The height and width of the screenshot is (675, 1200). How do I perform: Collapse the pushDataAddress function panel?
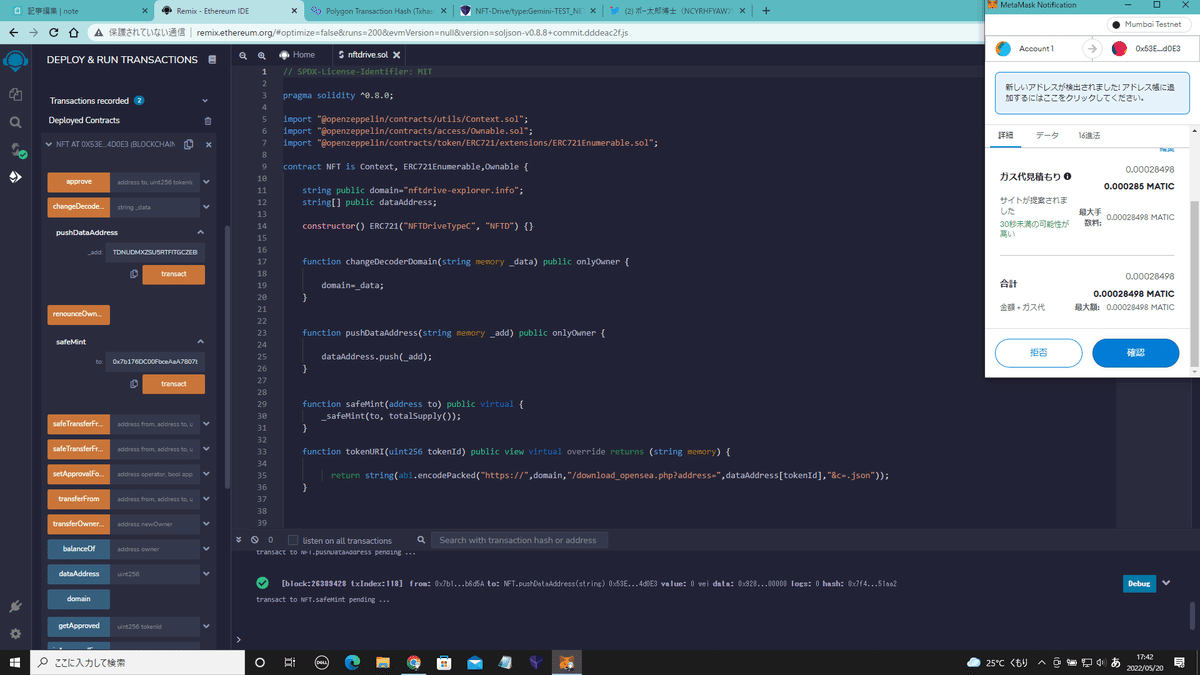201,232
